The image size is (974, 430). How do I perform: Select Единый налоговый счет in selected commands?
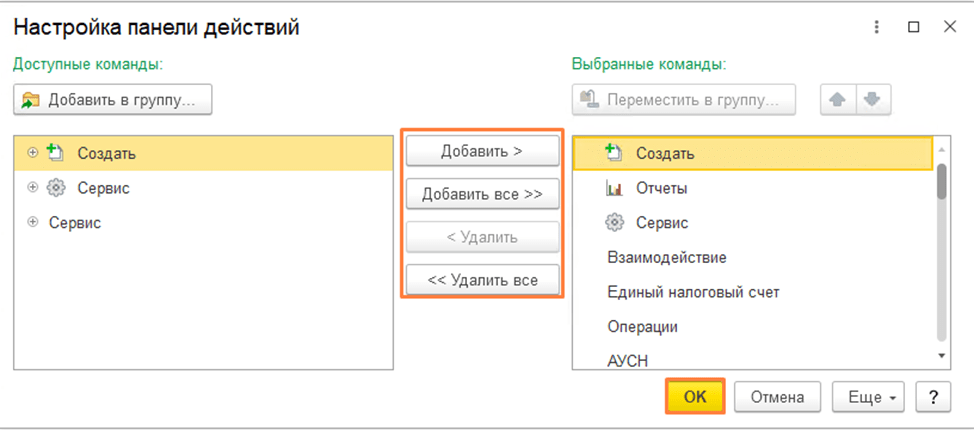pos(693,292)
